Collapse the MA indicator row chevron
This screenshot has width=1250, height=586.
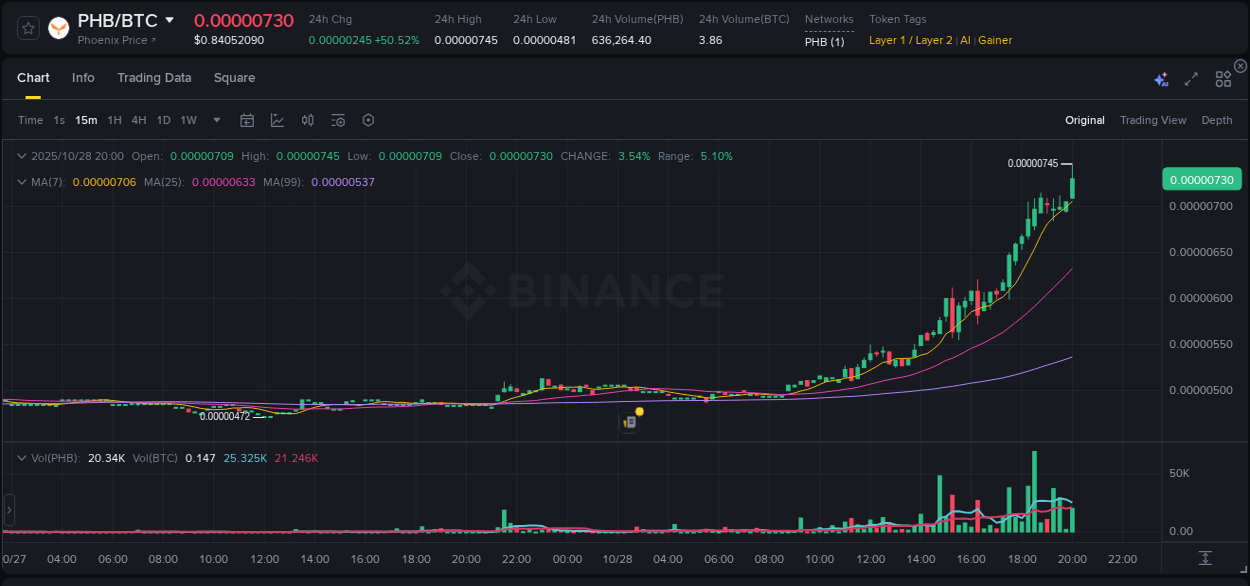(22, 181)
